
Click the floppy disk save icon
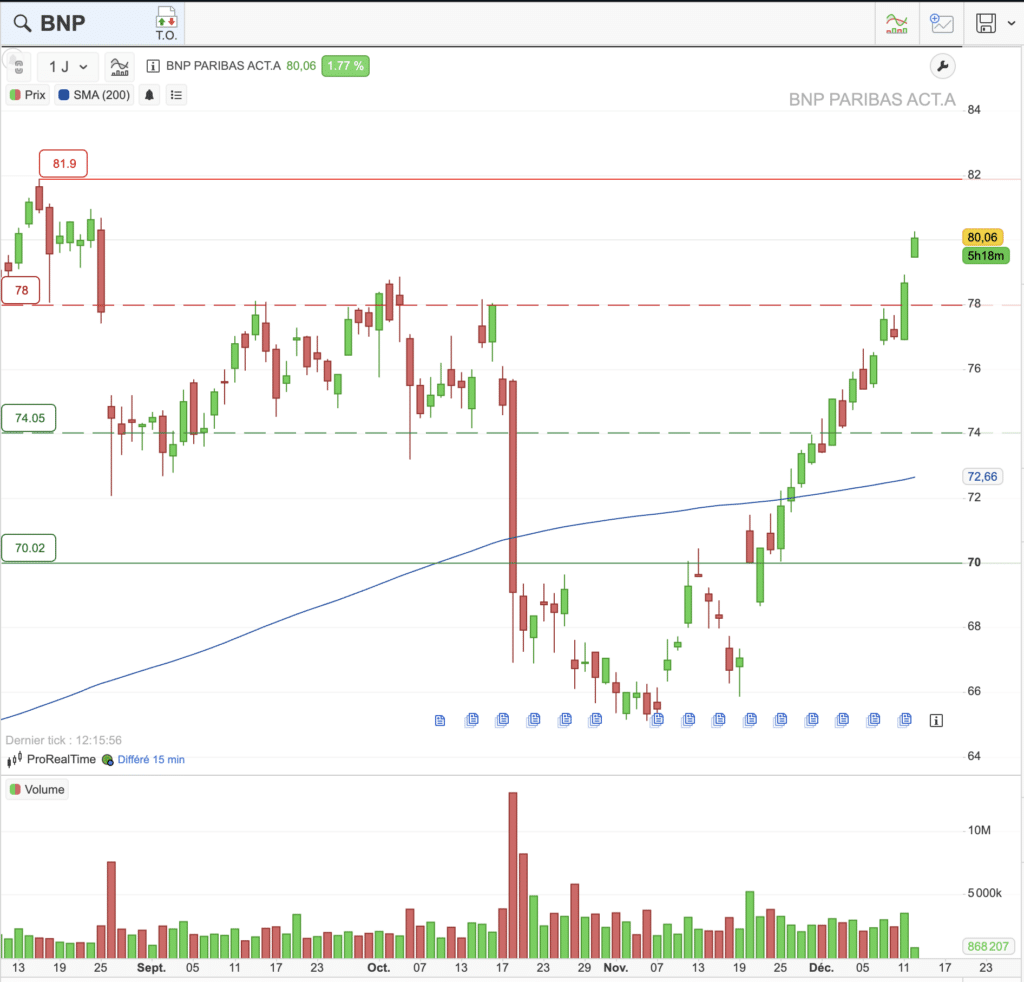pos(985,23)
